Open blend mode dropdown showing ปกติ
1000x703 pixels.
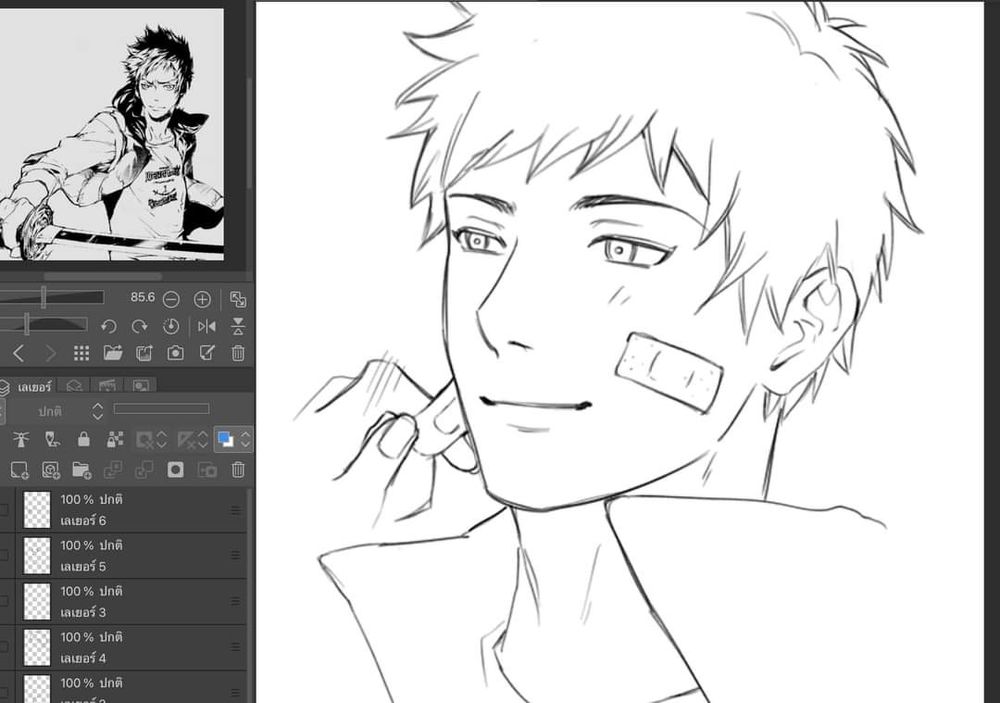click(55, 411)
